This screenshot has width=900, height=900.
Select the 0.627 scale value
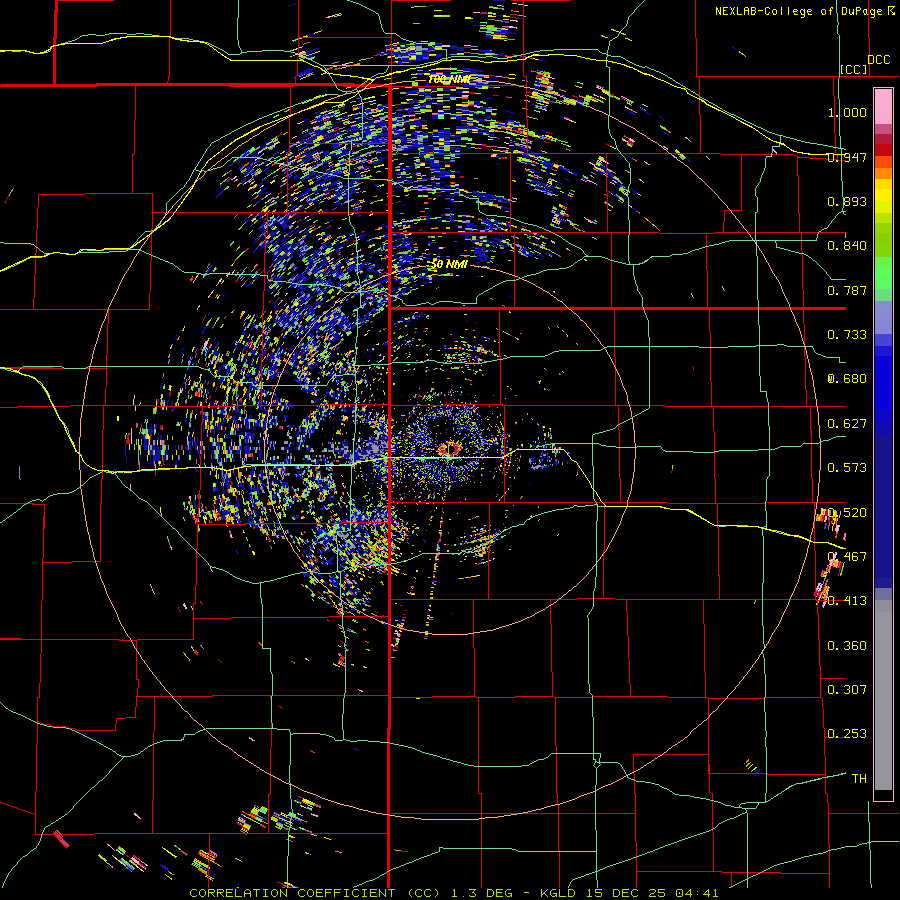[x=847, y=424]
